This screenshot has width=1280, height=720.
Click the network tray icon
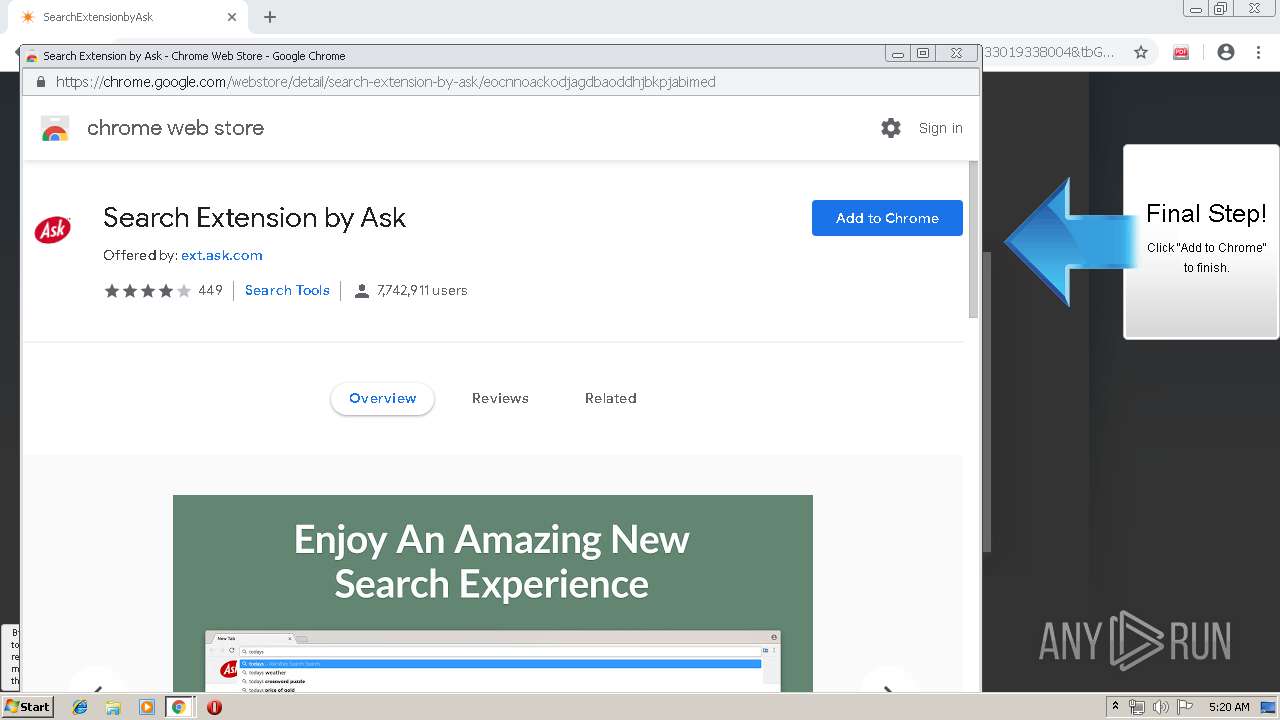[x=1137, y=707]
